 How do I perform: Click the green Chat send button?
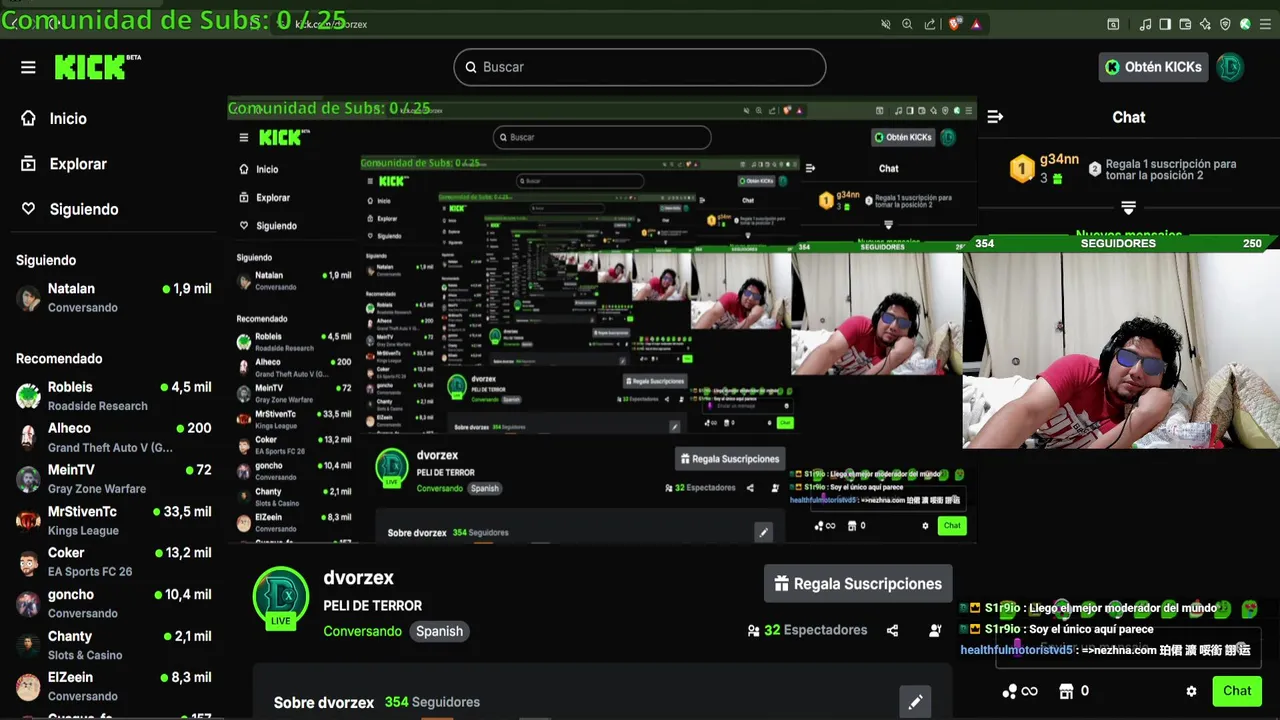tap(1237, 691)
